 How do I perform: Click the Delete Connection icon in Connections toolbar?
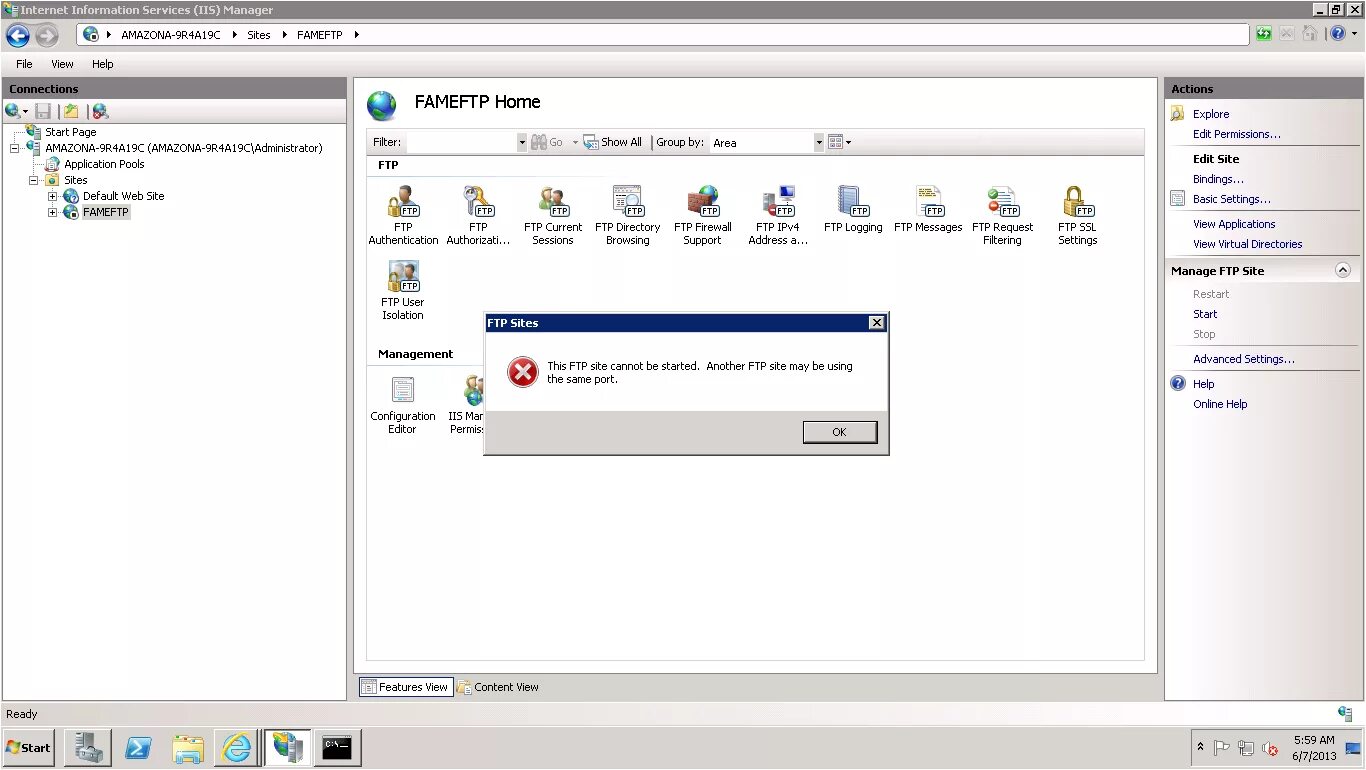(x=100, y=111)
